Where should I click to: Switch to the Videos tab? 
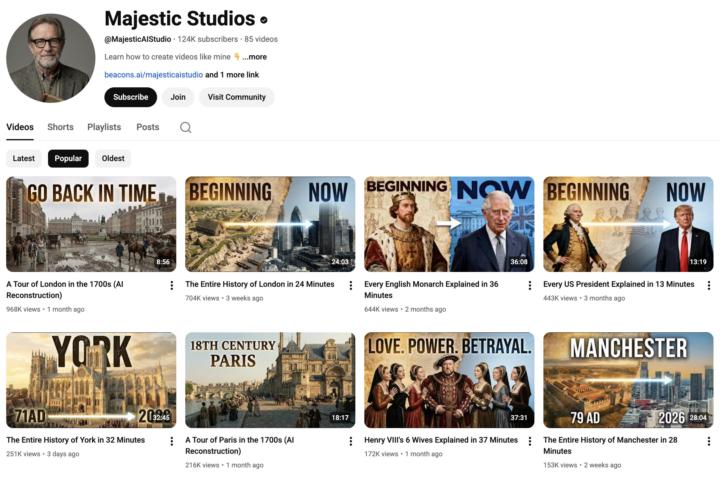coord(20,127)
